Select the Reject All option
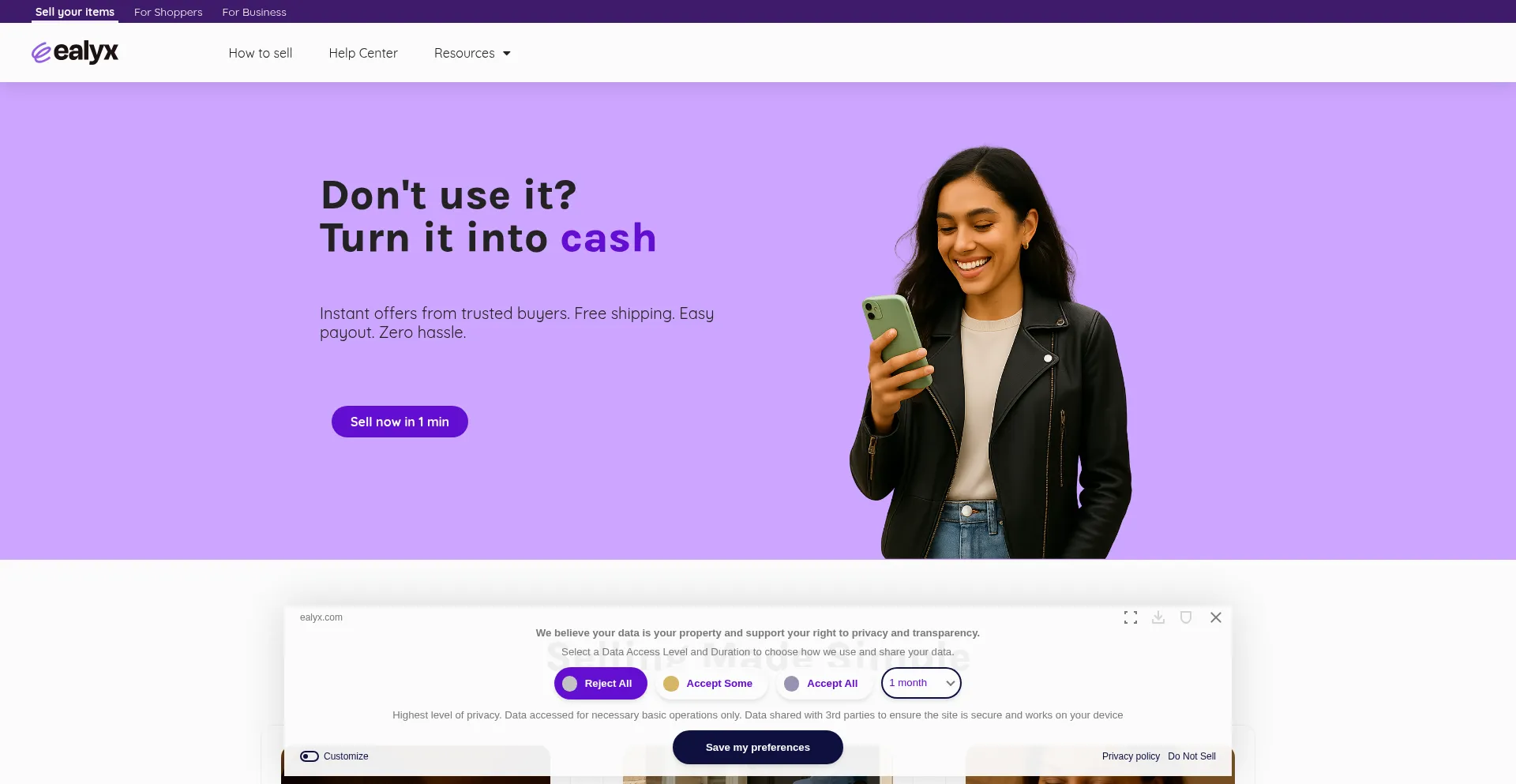This screenshot has height=784, width=1516. tap(600, 684)
